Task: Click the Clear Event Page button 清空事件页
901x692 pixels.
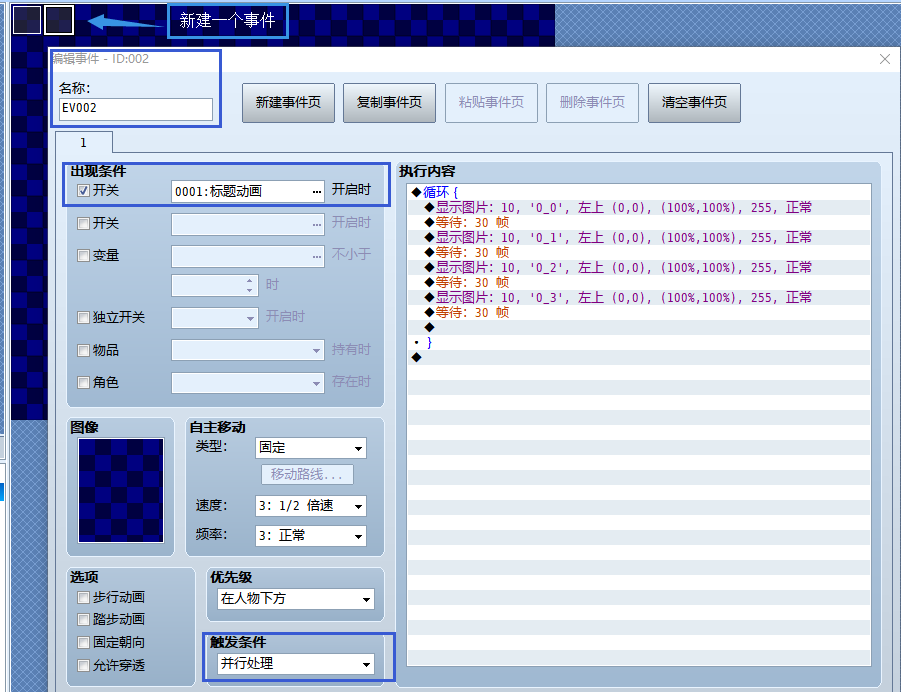Action: click(694, 103)
